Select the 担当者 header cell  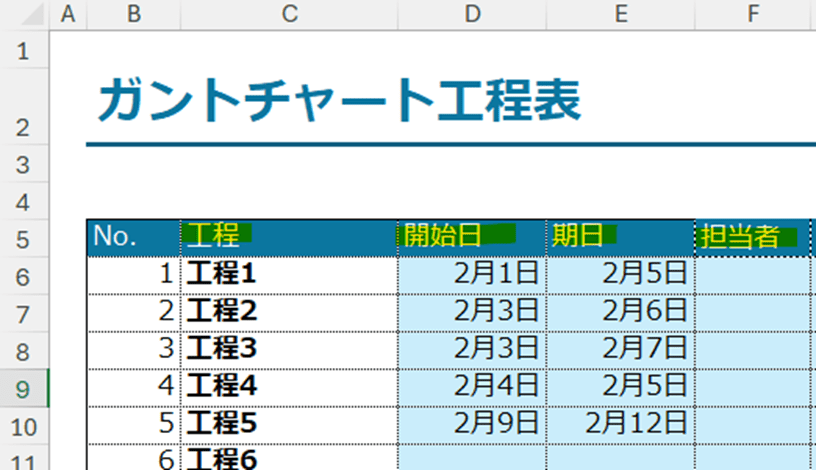(x=752, y=237)
